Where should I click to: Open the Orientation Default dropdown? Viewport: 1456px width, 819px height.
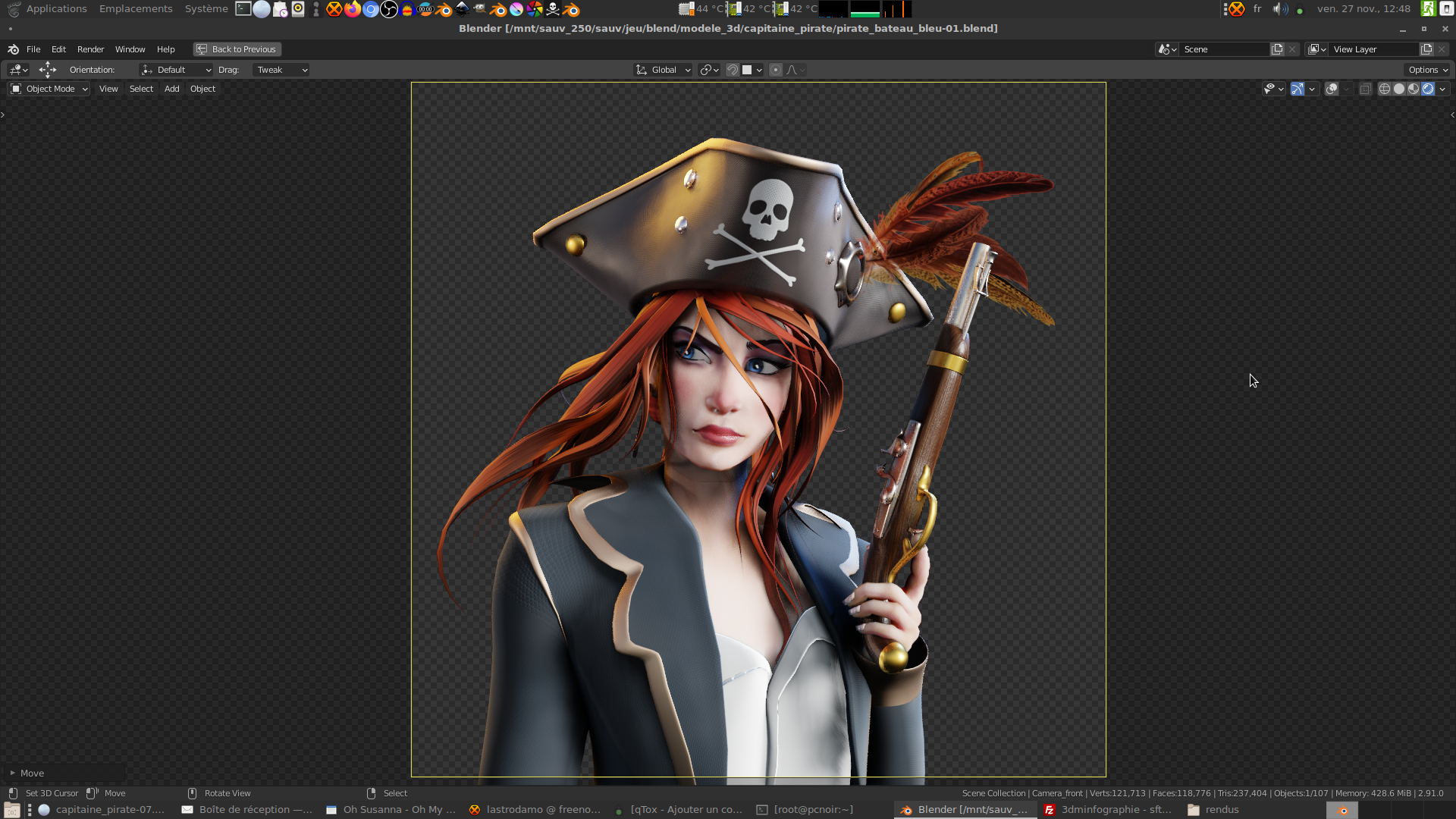(176, 70)
